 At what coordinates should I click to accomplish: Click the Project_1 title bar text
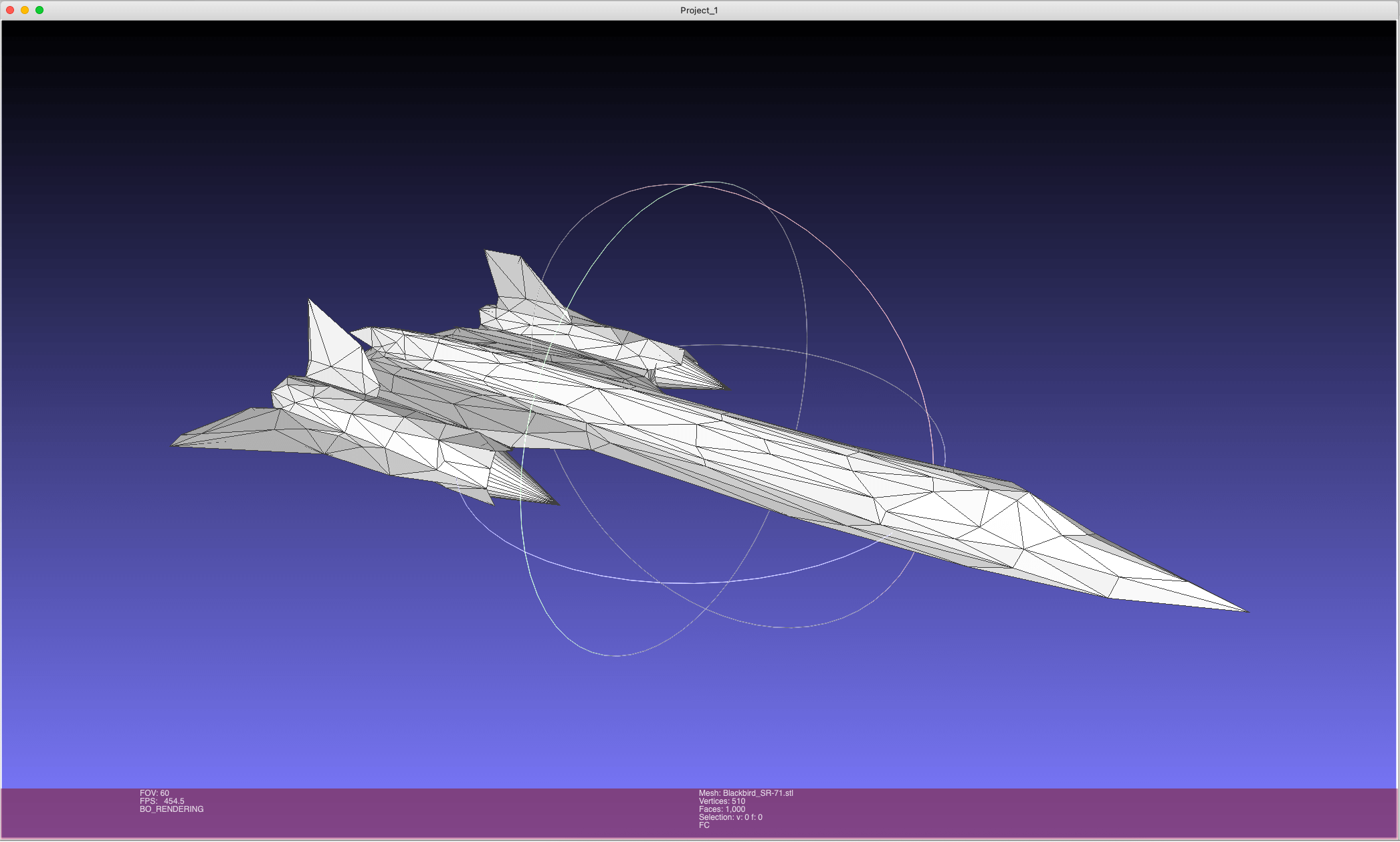[699, 10]
